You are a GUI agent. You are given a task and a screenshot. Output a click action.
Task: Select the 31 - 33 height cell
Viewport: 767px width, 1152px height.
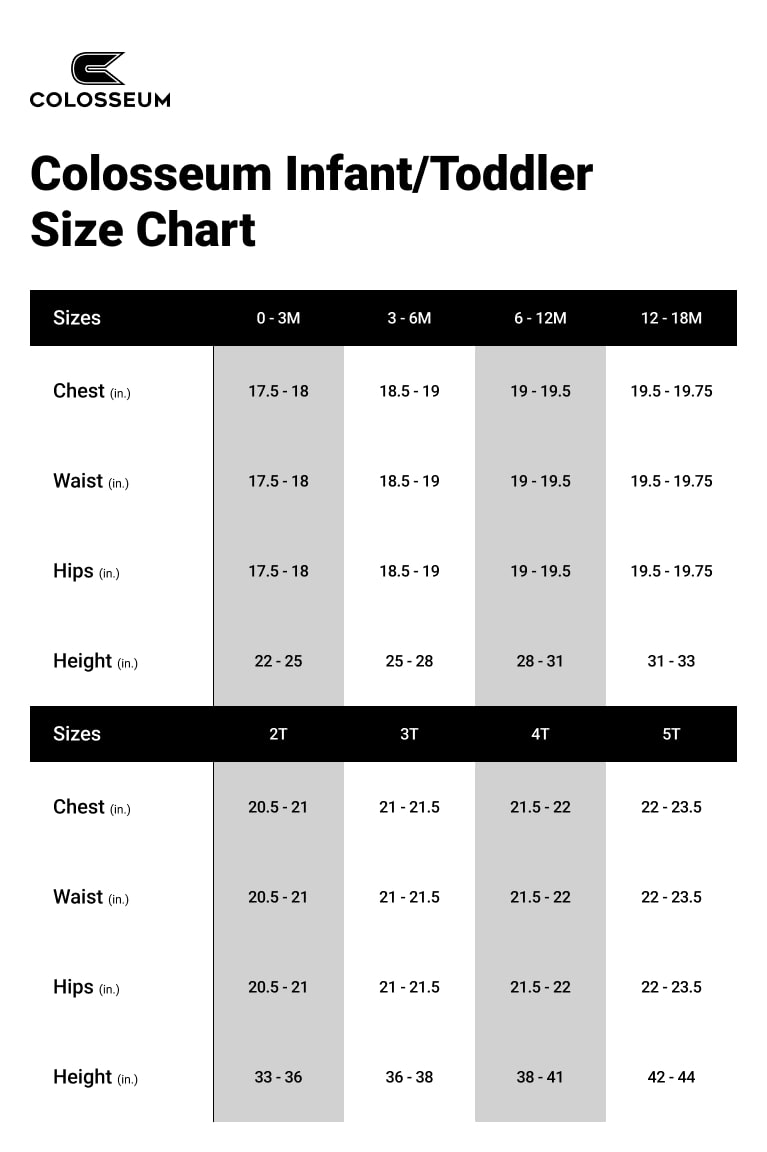pyautogui.click(x=671, y=661)
